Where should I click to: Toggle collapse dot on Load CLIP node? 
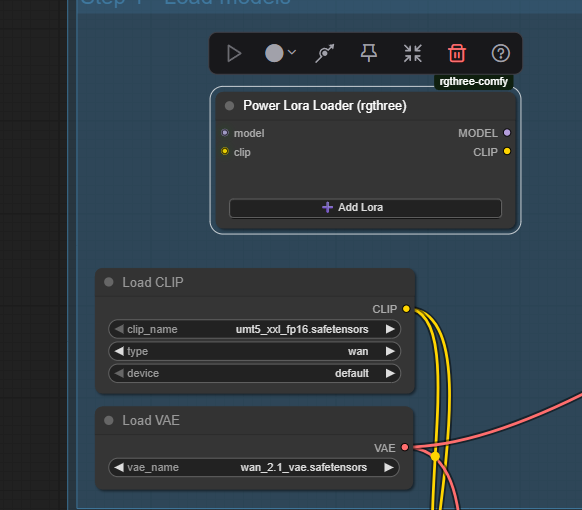click(x=109, y=282)
